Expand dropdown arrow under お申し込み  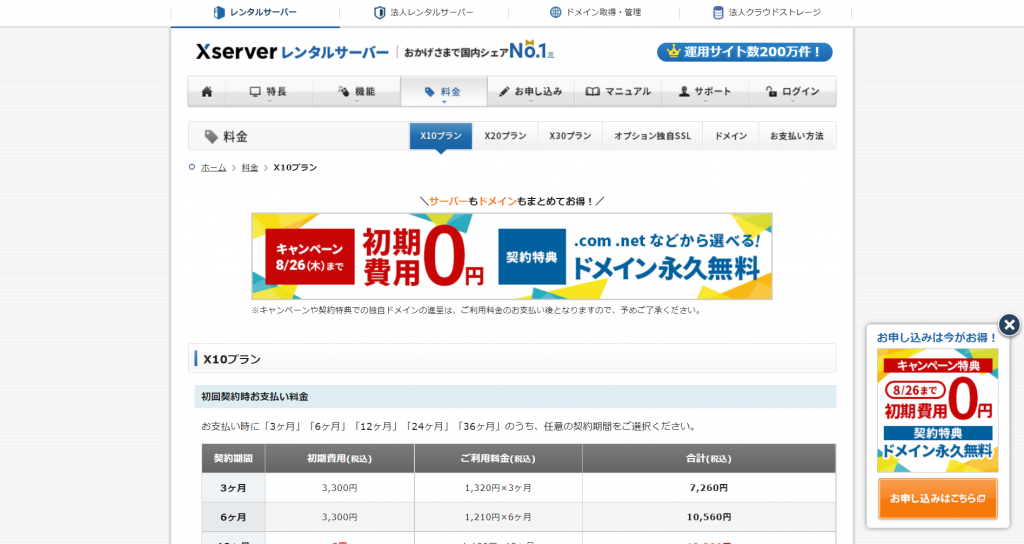[x=531, y=101]
